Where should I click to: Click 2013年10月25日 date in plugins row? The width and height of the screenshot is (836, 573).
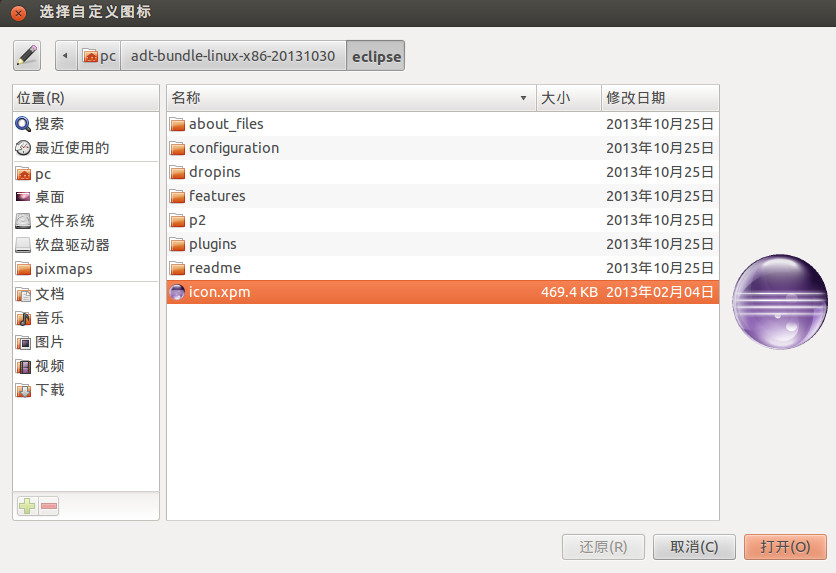[x=660, y=244]
